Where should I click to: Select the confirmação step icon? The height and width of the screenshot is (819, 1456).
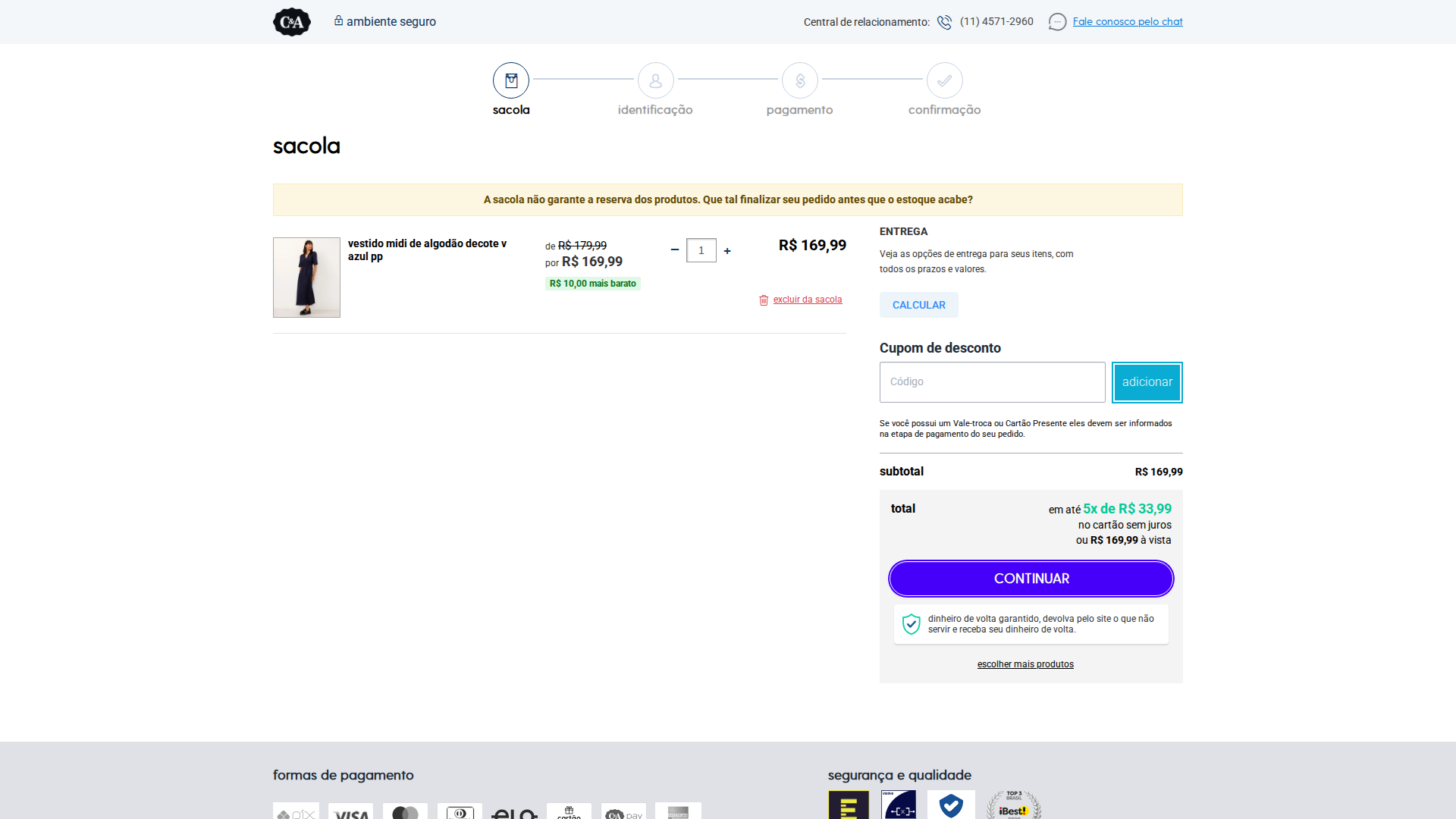[945, 80]
